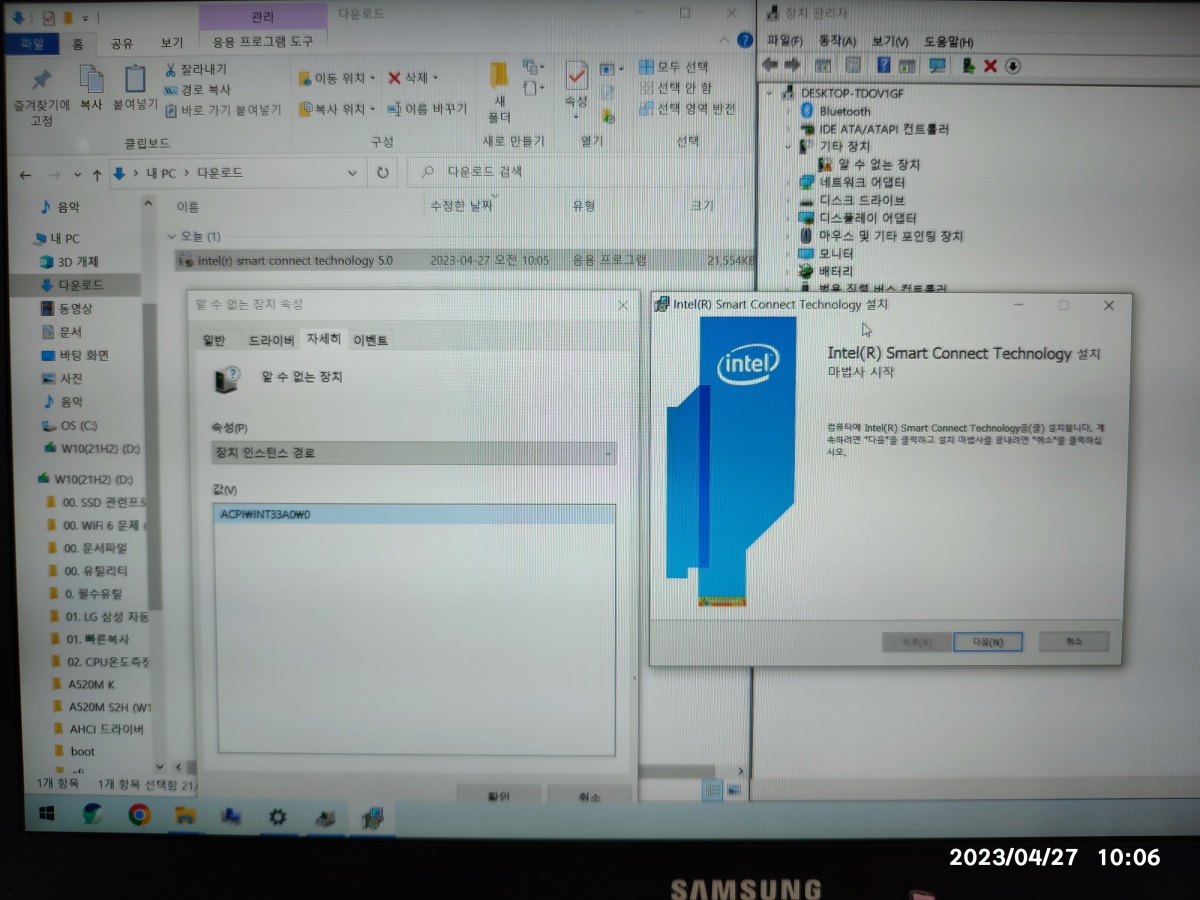1200x900 pixels.
Task: Click Device Manager toolbar Forward arrow
Action: click(x=792, y=65)
